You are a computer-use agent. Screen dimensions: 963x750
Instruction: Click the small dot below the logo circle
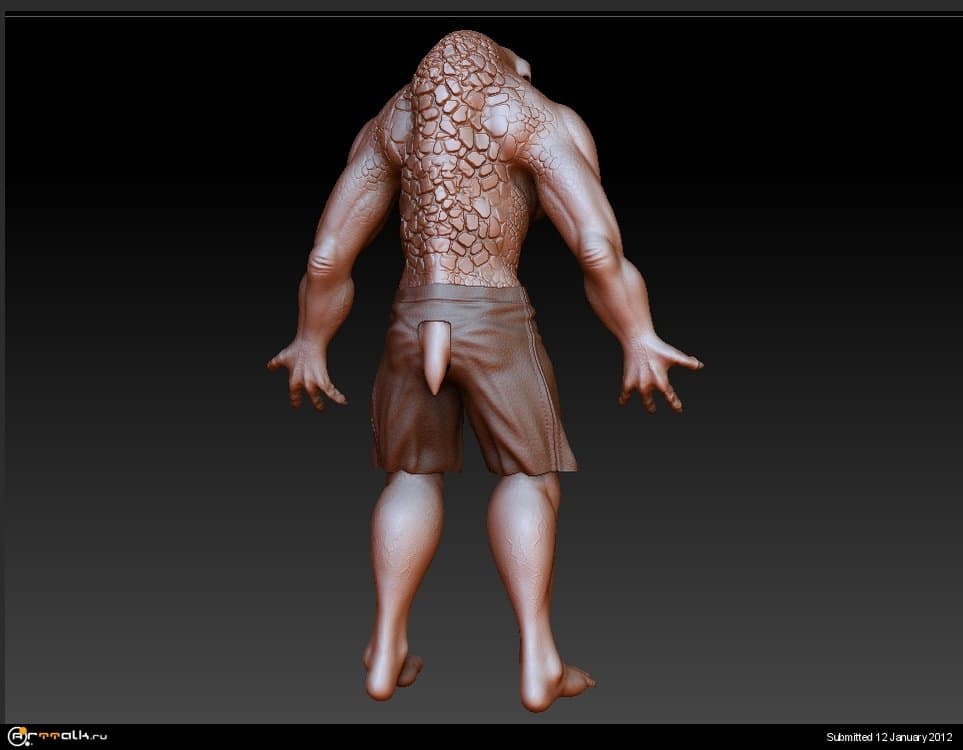27,743
